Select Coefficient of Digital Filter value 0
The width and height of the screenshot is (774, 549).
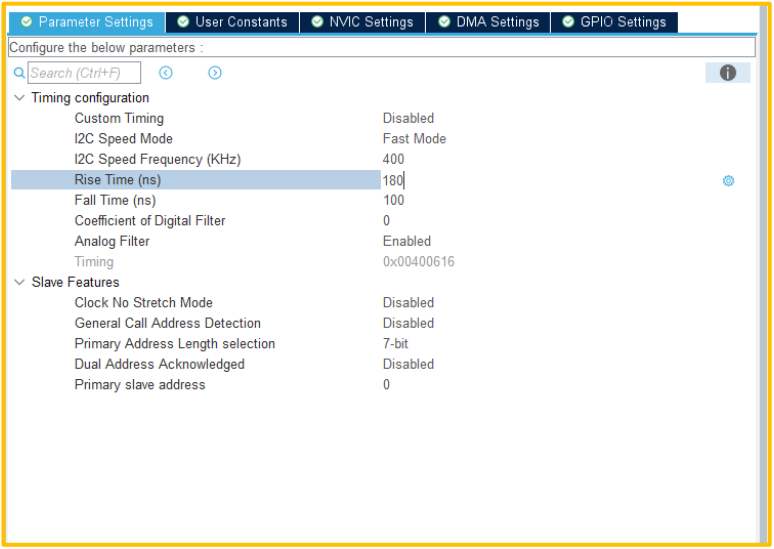pos(386,221)
